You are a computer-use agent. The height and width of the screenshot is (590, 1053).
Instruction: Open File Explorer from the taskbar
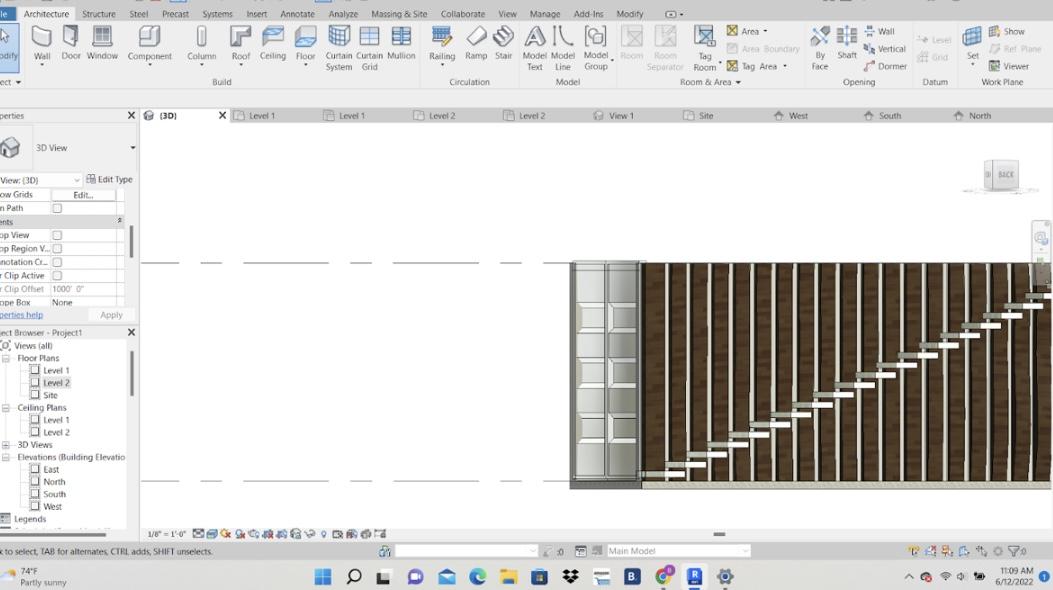pyautogui.click(x=508, y=576)
